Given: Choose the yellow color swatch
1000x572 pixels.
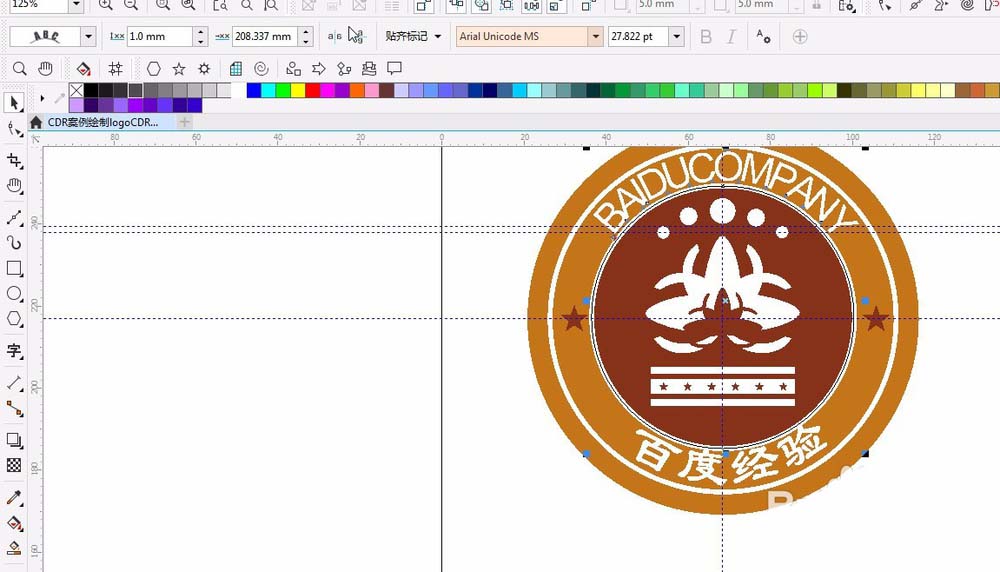Looking at the screenshot, I should [298, 90].
